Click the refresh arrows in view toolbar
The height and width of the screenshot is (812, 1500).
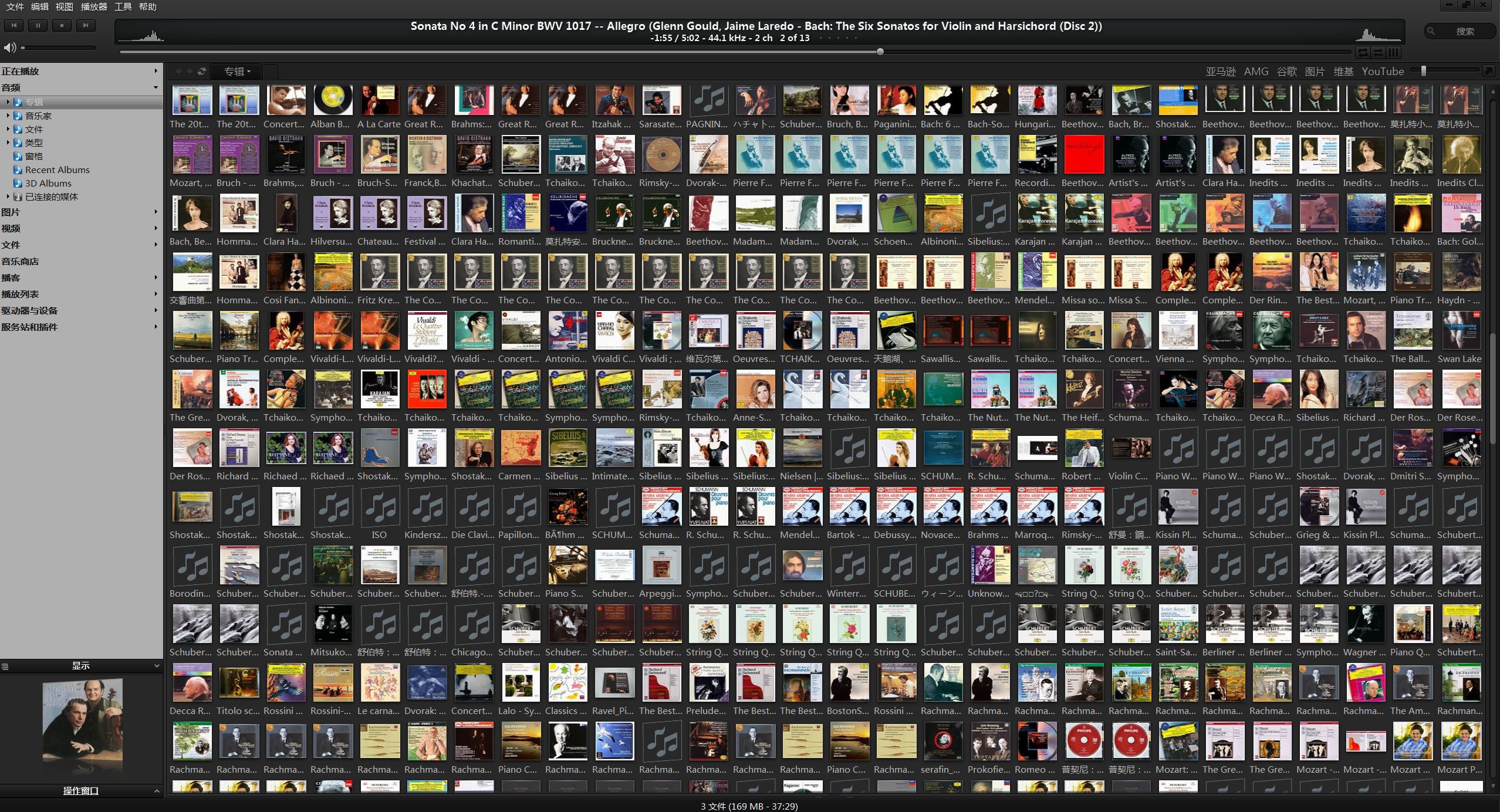pyautogui.click(x=201, y=72)
